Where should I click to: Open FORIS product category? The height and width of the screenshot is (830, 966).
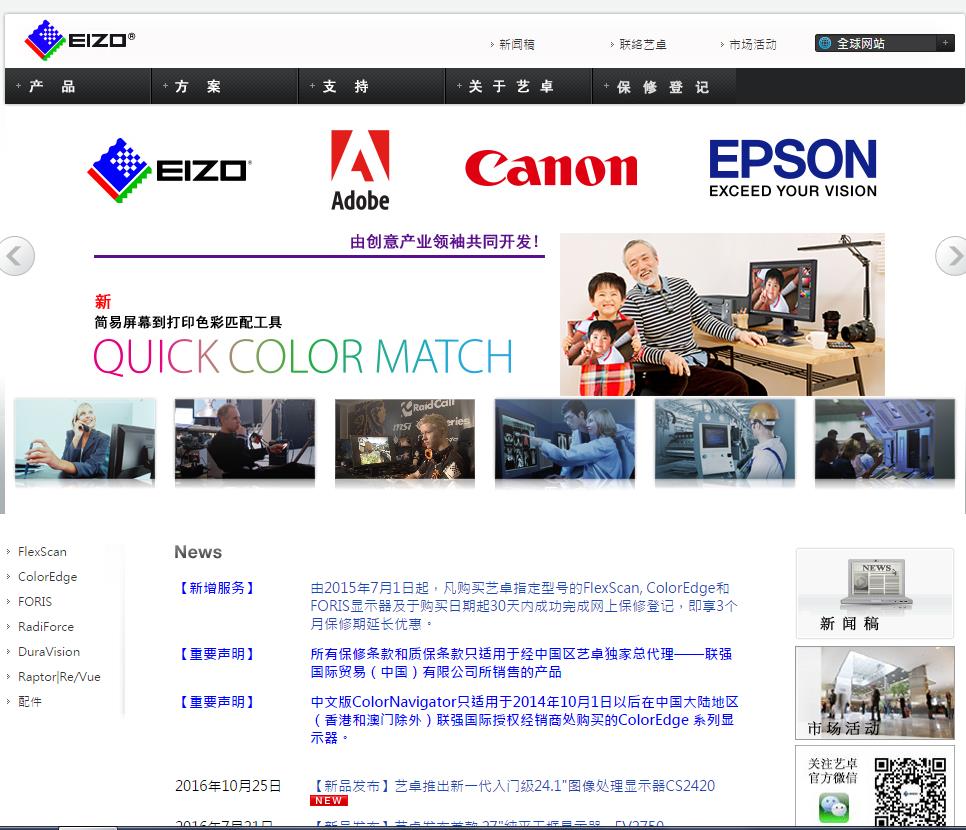point(34,601)
